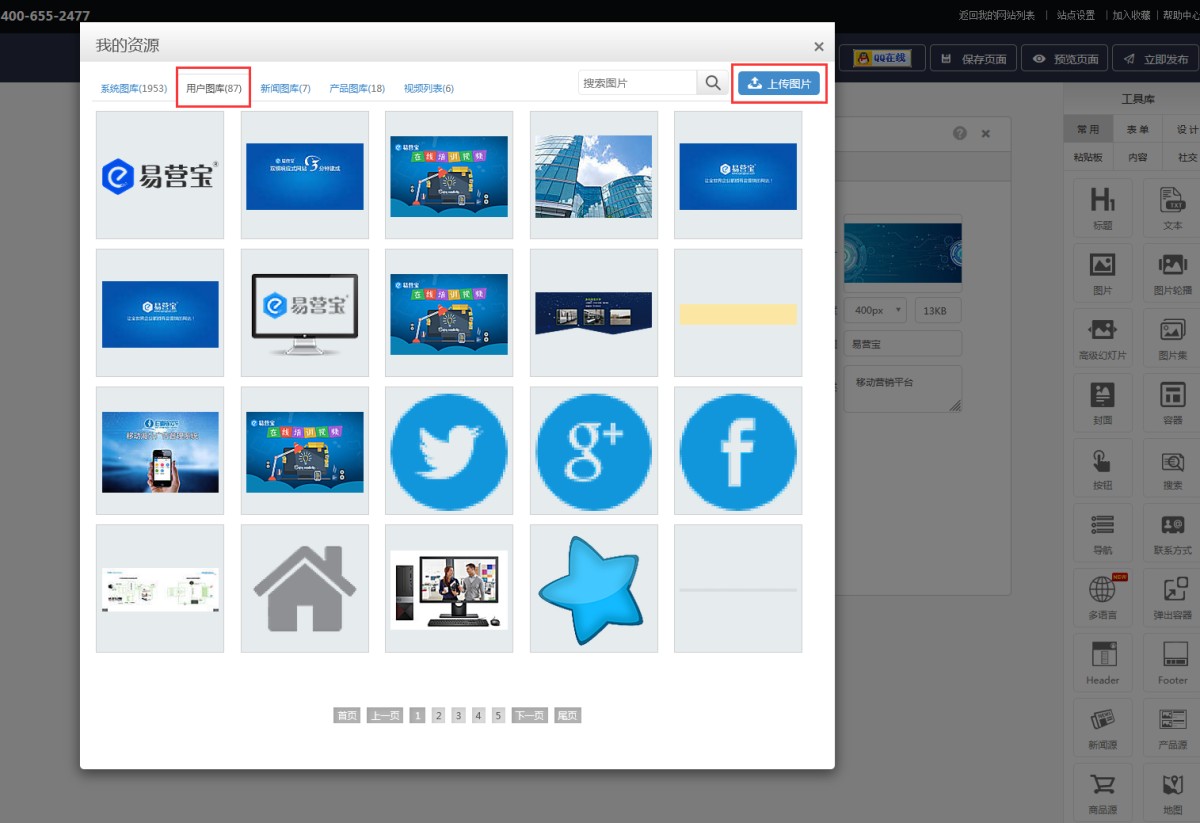Add the 搜索 search component

pyautogui.click(x=1172, y=468)
